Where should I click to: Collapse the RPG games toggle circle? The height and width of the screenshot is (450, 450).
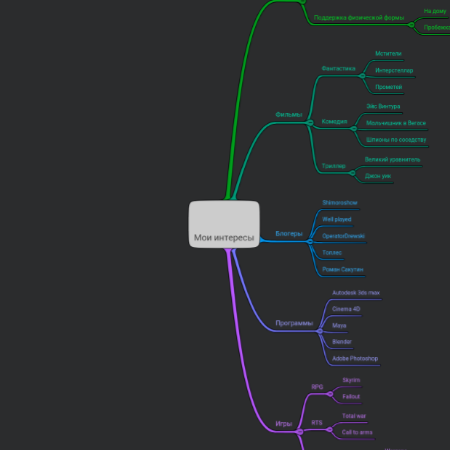(330, 394)
